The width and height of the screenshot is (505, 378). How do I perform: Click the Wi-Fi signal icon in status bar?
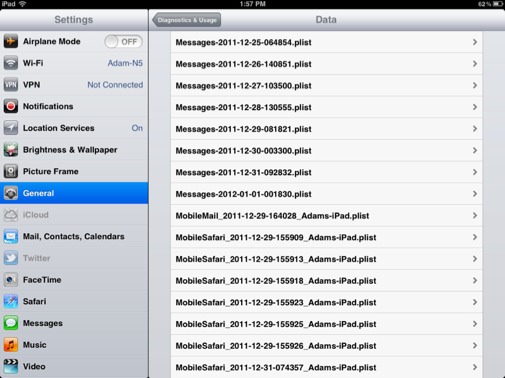click(23, 4)
